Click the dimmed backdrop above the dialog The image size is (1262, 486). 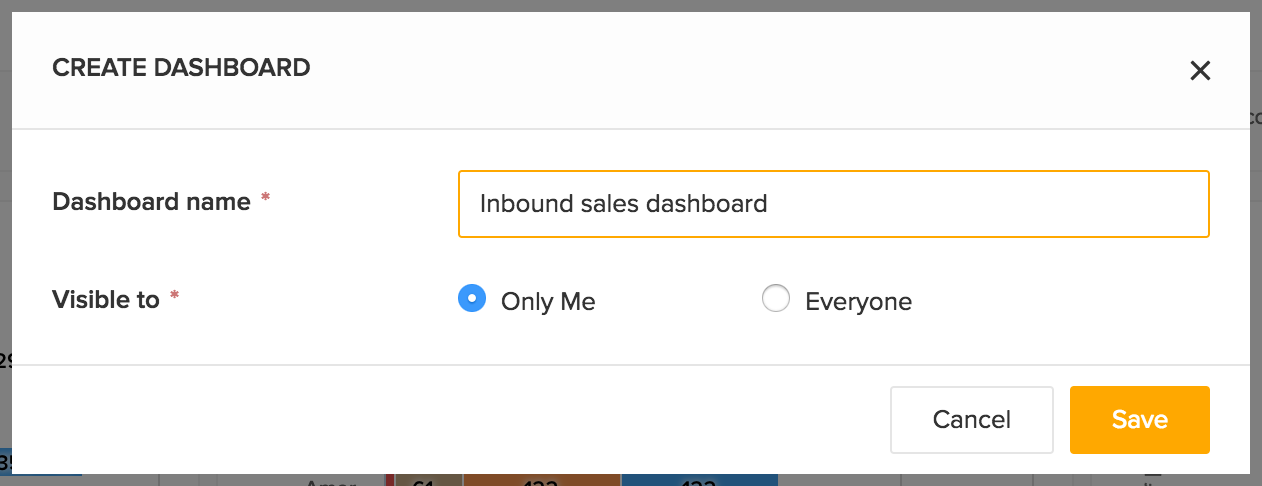630,6
